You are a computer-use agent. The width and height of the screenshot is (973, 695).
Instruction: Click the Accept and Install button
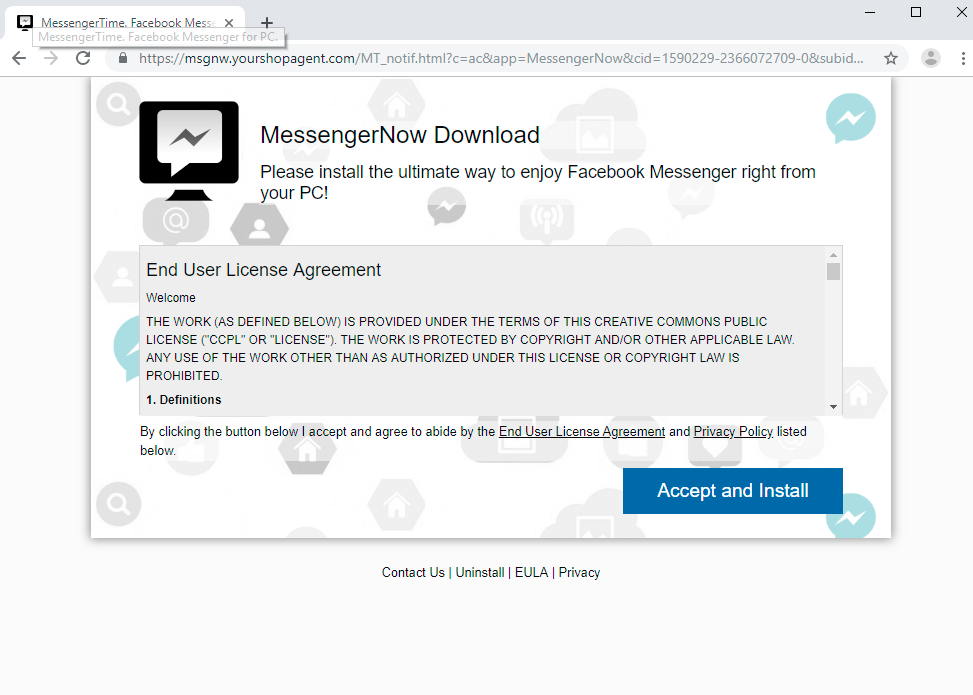pyautogui.click(x=732, y=491)
